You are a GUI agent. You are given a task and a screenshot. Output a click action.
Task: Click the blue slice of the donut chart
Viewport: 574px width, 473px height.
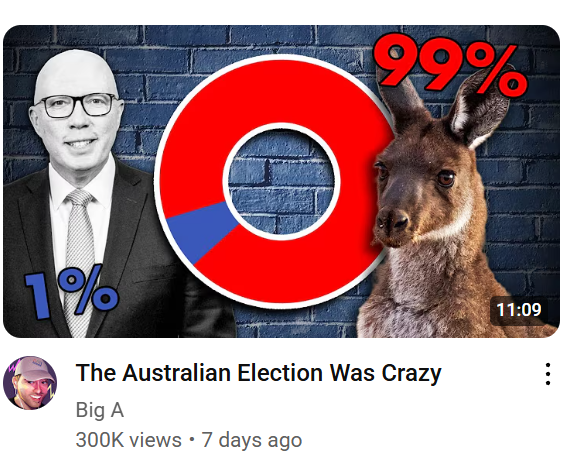click(200, 230)
